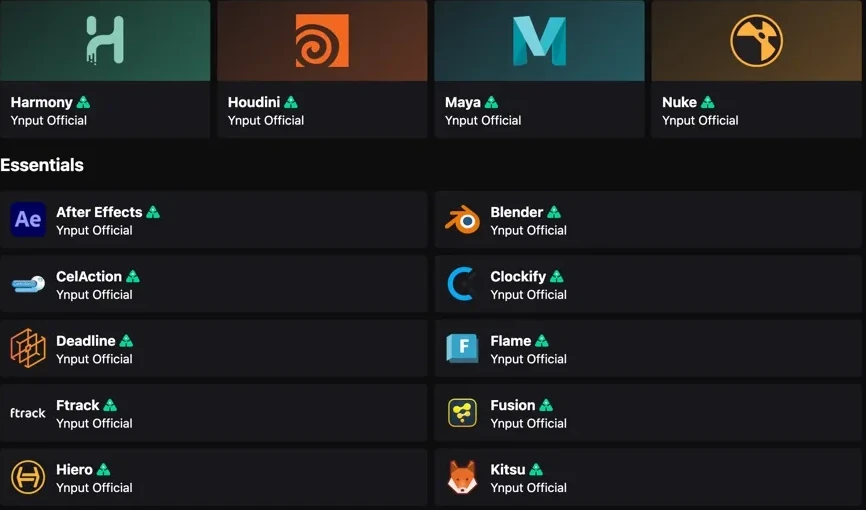Click the verified badge next to Nuke
This screenshot has height=510, width=866.
click(x=707, y=102)
